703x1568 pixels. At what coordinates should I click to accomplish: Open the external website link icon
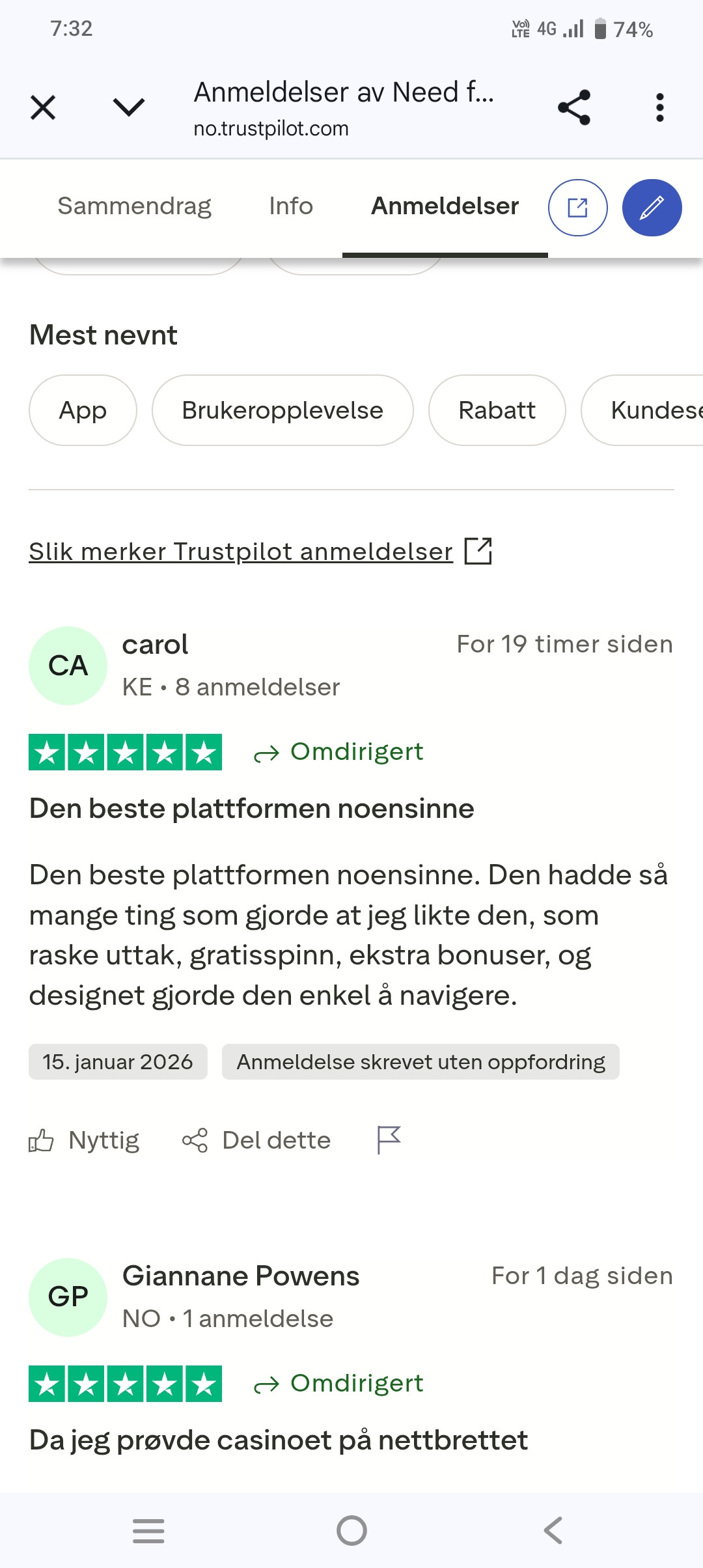click(x=578, y=208)
